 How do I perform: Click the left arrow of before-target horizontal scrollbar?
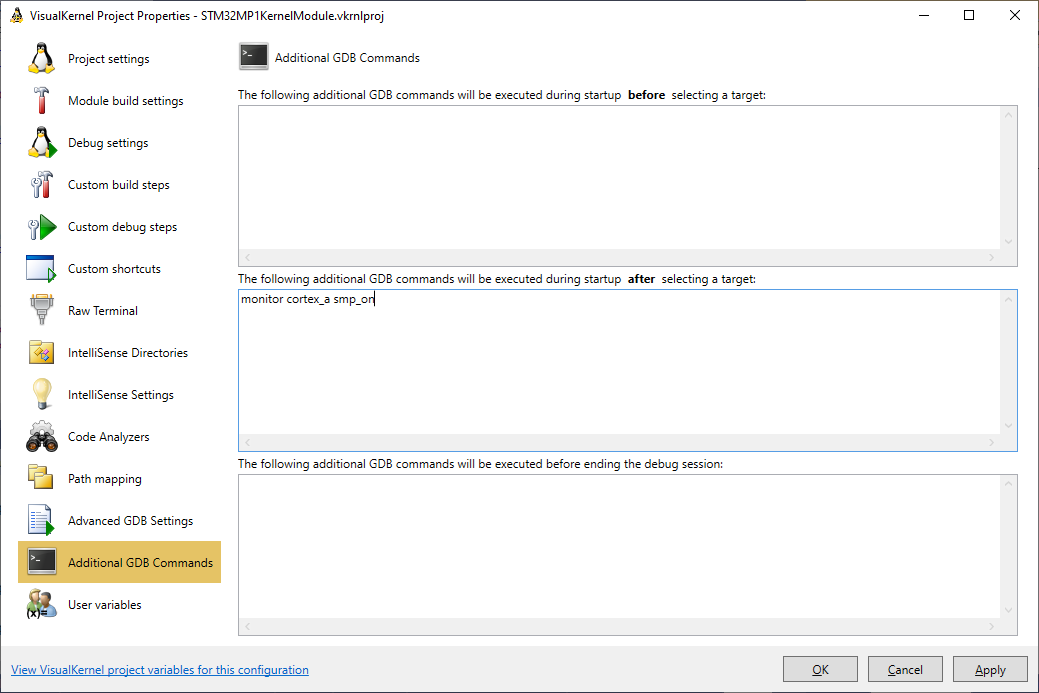248,257
